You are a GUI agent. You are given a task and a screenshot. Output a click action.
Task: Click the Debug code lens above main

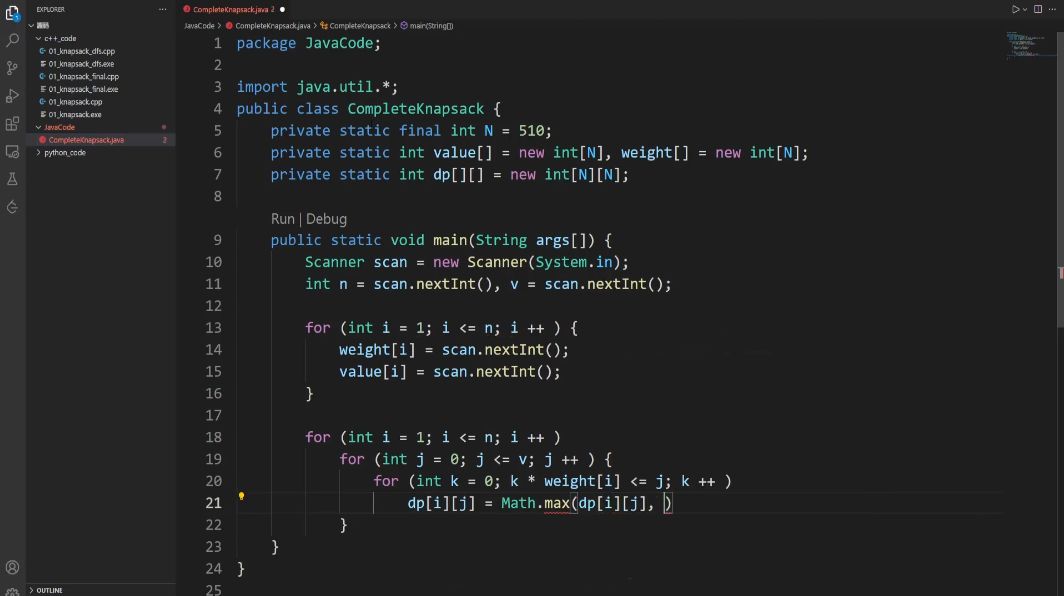[326, 219]
